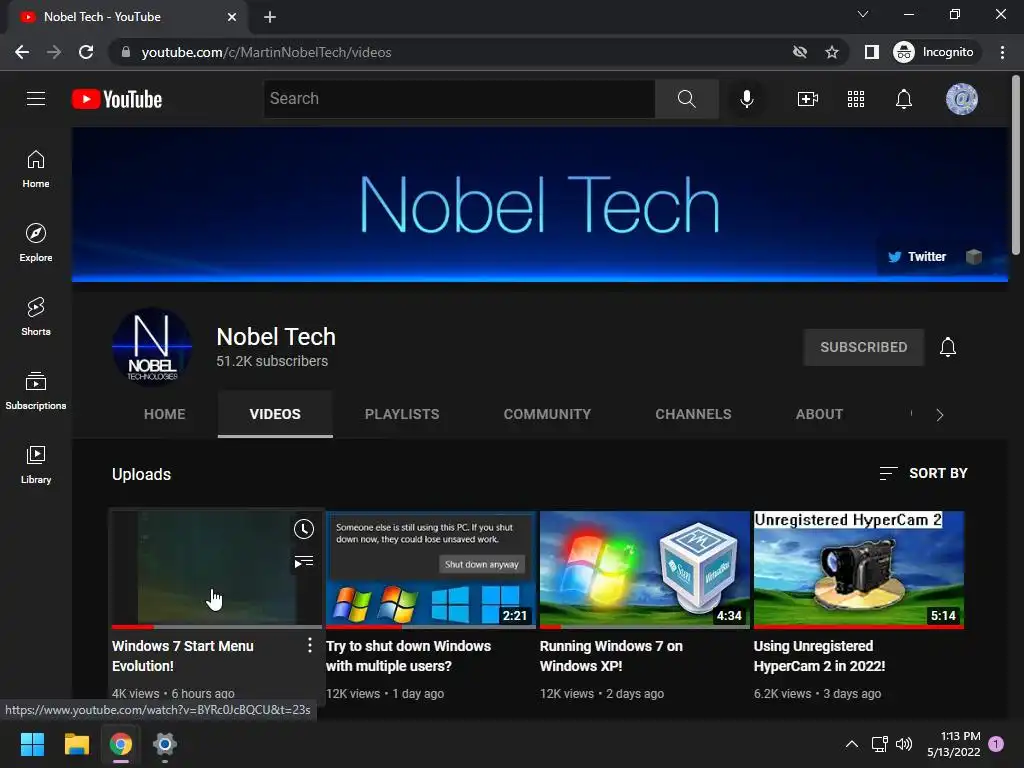
Task: Click the page vertical scrollbar
Action: pyautogui.click(x=1016, y=165)
